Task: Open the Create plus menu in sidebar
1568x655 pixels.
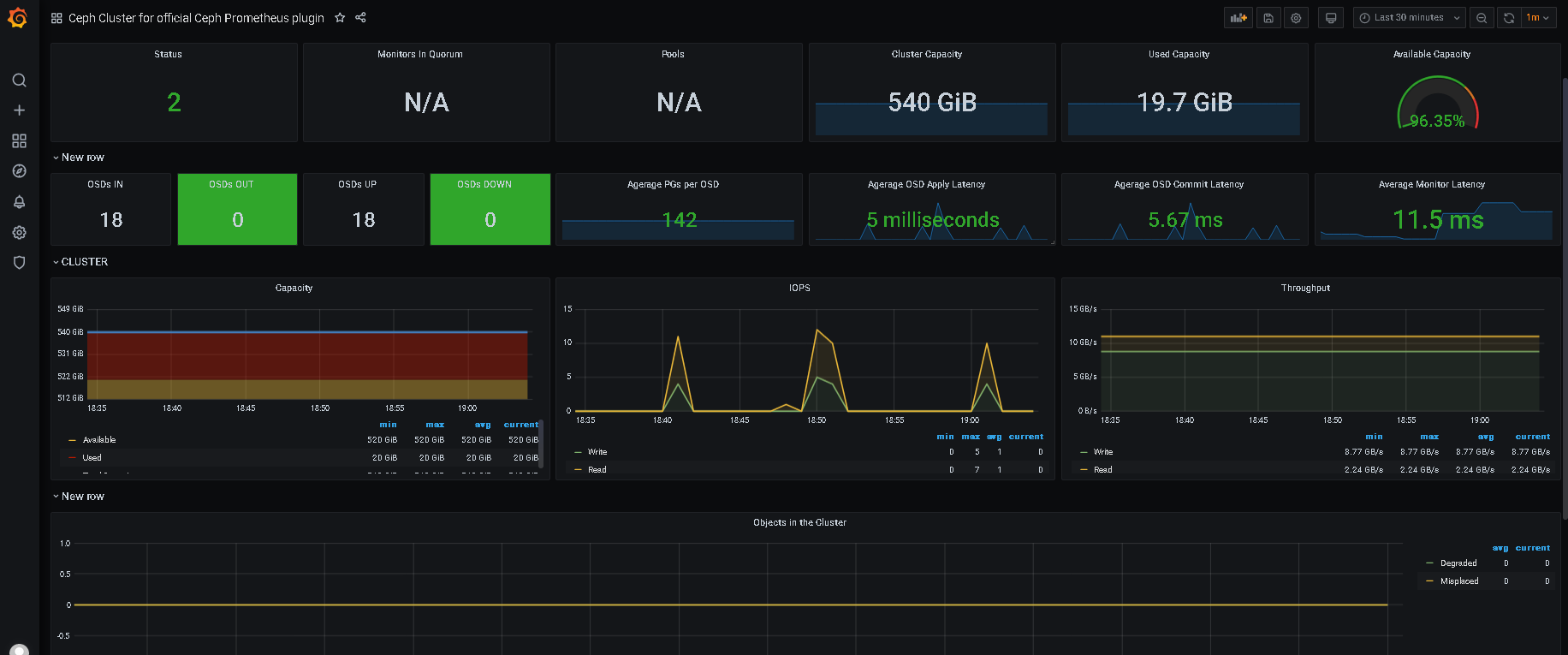Action: tap(19, 110)
